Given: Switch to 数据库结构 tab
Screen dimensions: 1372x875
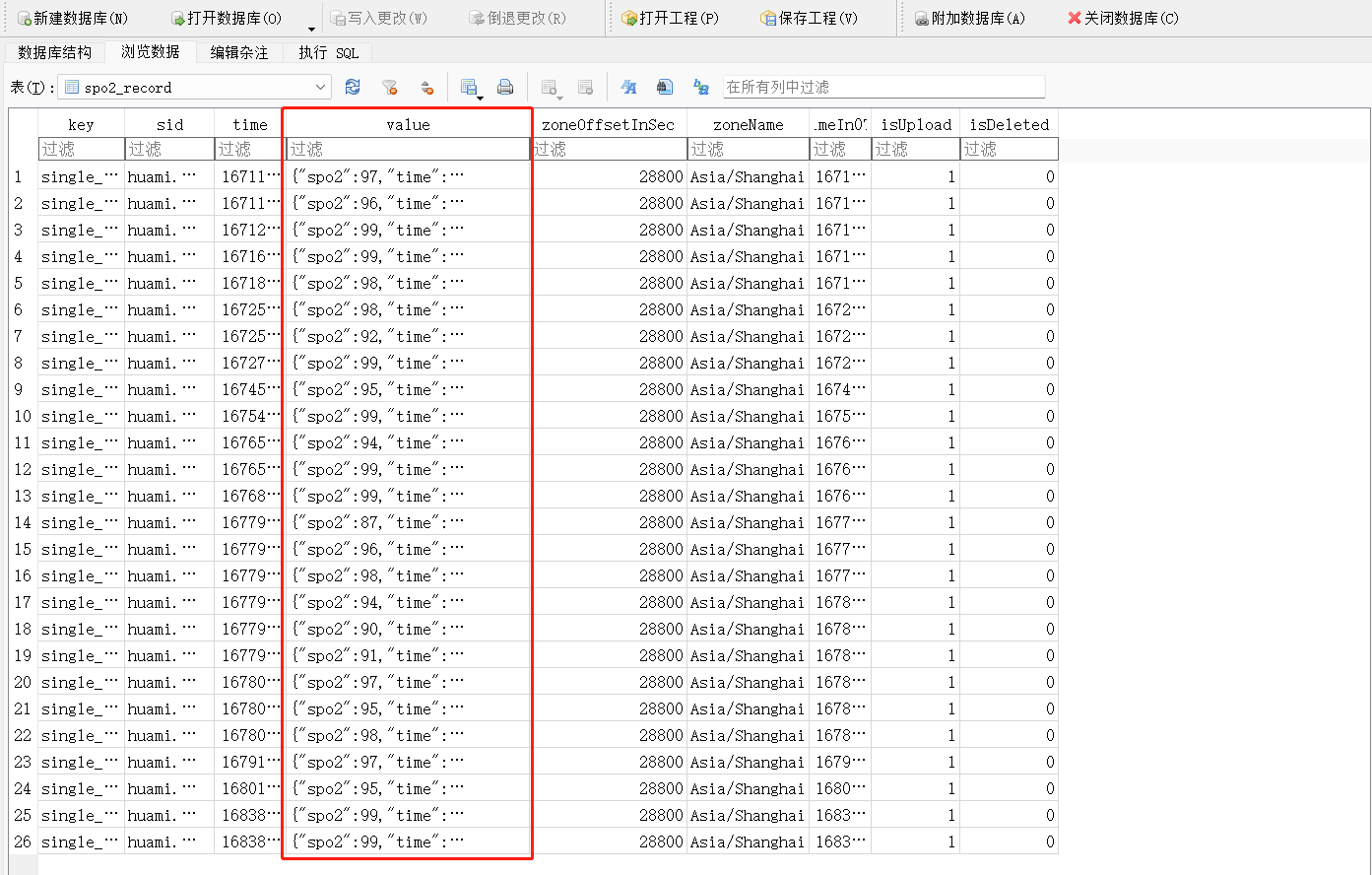Looking at the screenshot, I should (x=55, y=52).
